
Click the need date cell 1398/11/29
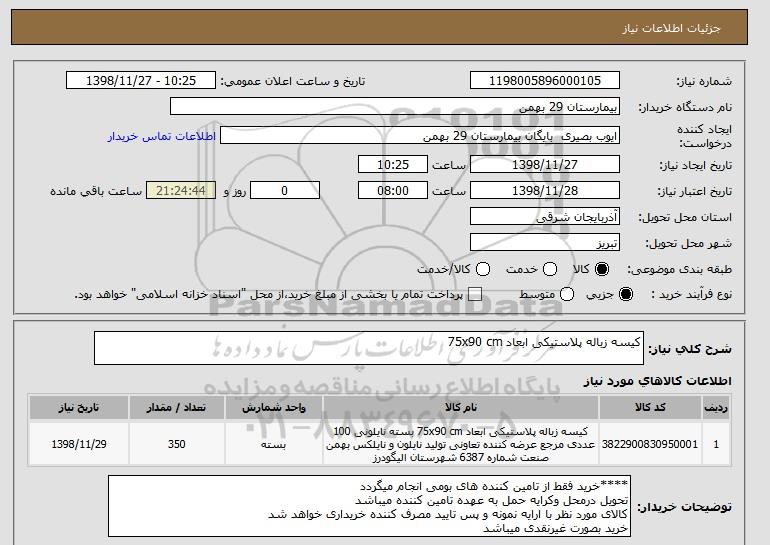click(x=79, y=444)
